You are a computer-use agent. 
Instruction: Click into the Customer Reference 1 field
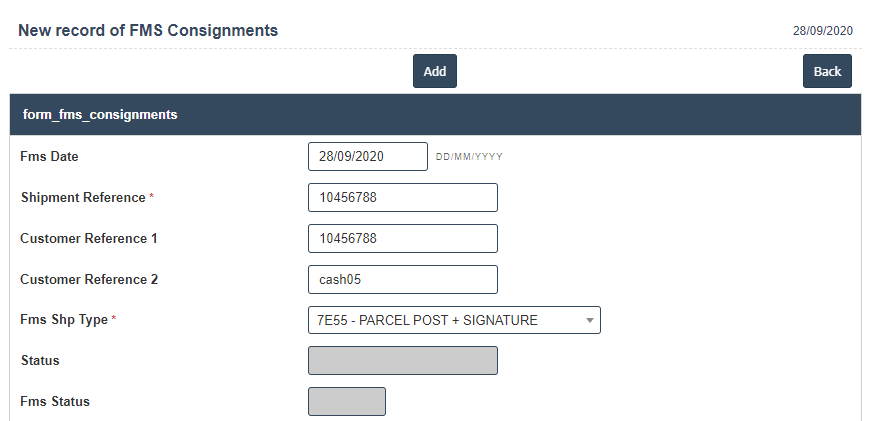pos(402,239)
